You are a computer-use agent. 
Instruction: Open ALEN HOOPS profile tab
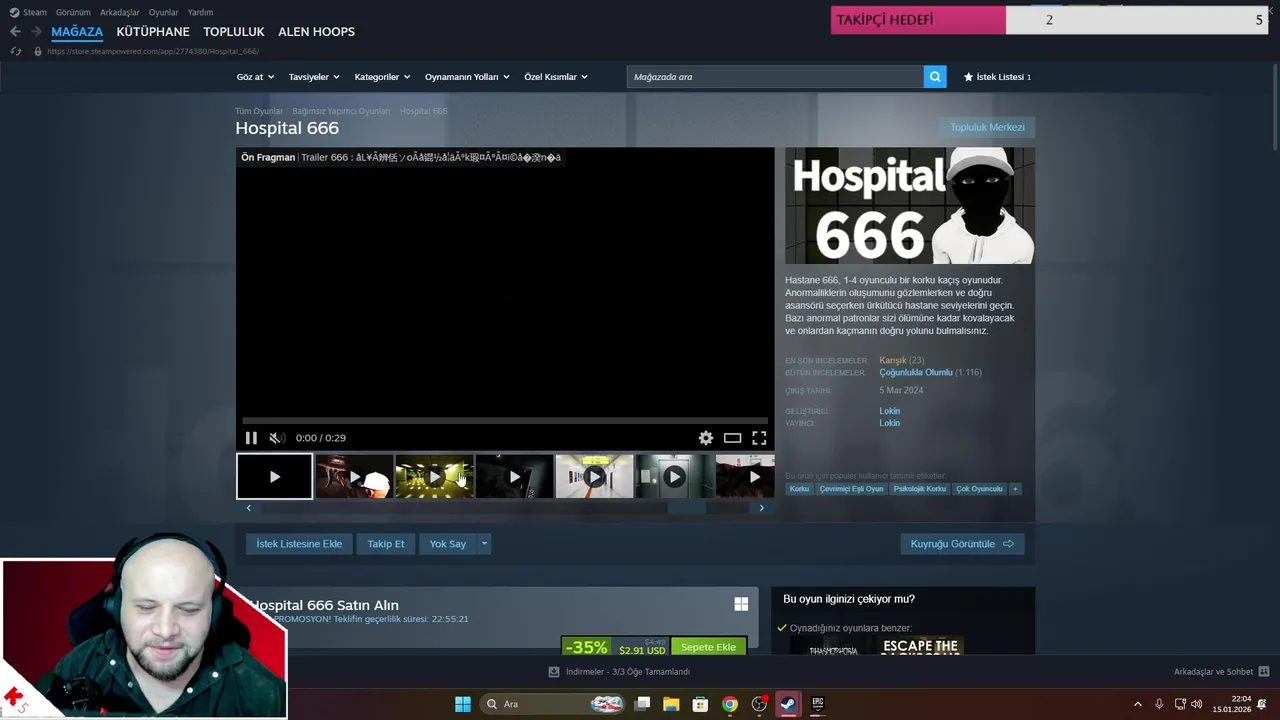(x=316, y=32)
